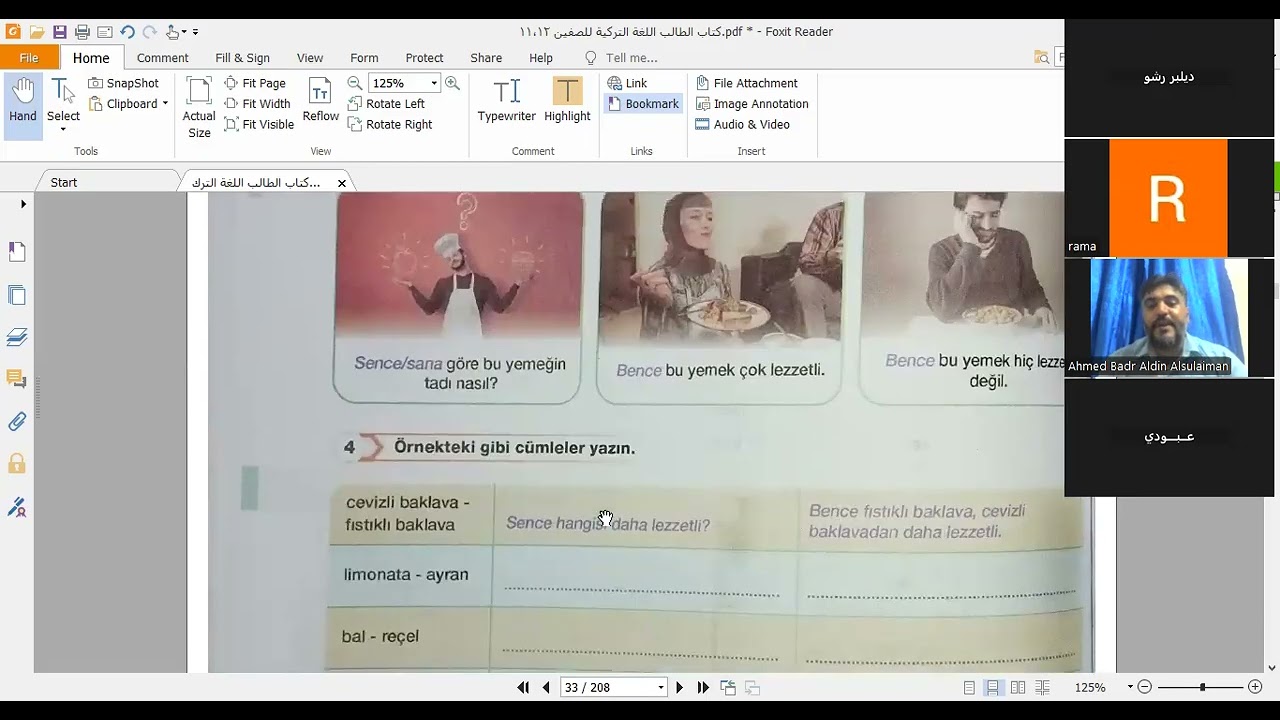
Task: Add a Bookmark from the Links group
Action: (x=643, y=104)
